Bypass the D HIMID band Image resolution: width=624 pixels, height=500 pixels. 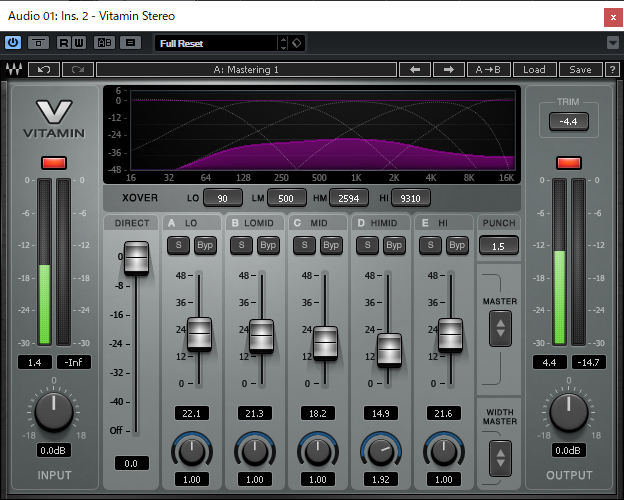pos(394,245)
